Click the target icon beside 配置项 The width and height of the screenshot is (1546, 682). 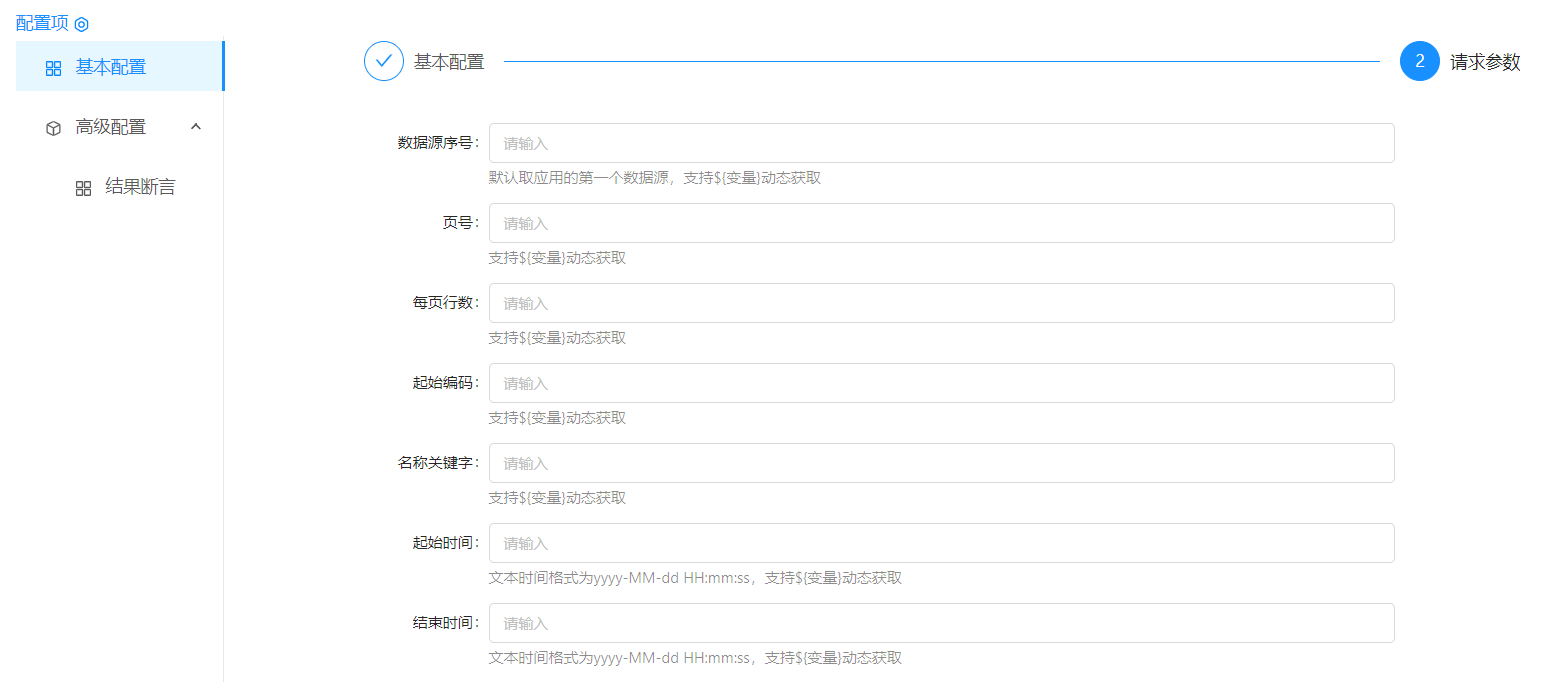[x=82, y=24]
